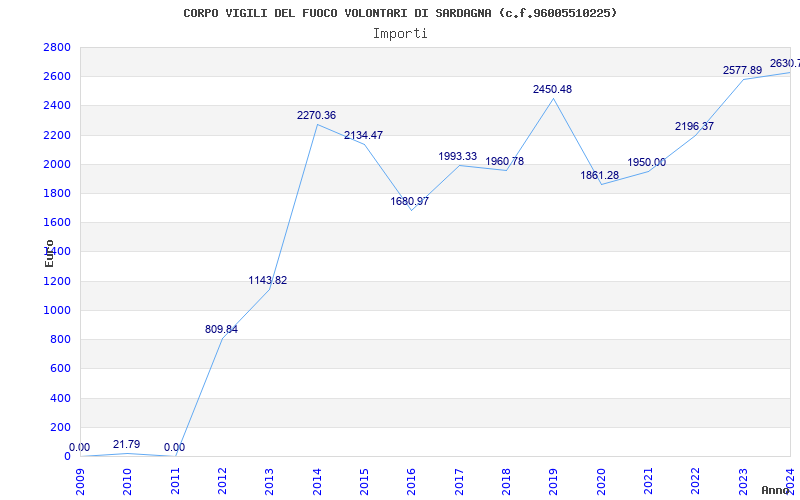Select data label 2270.36
800x500 pixels.
coord(316,116)
